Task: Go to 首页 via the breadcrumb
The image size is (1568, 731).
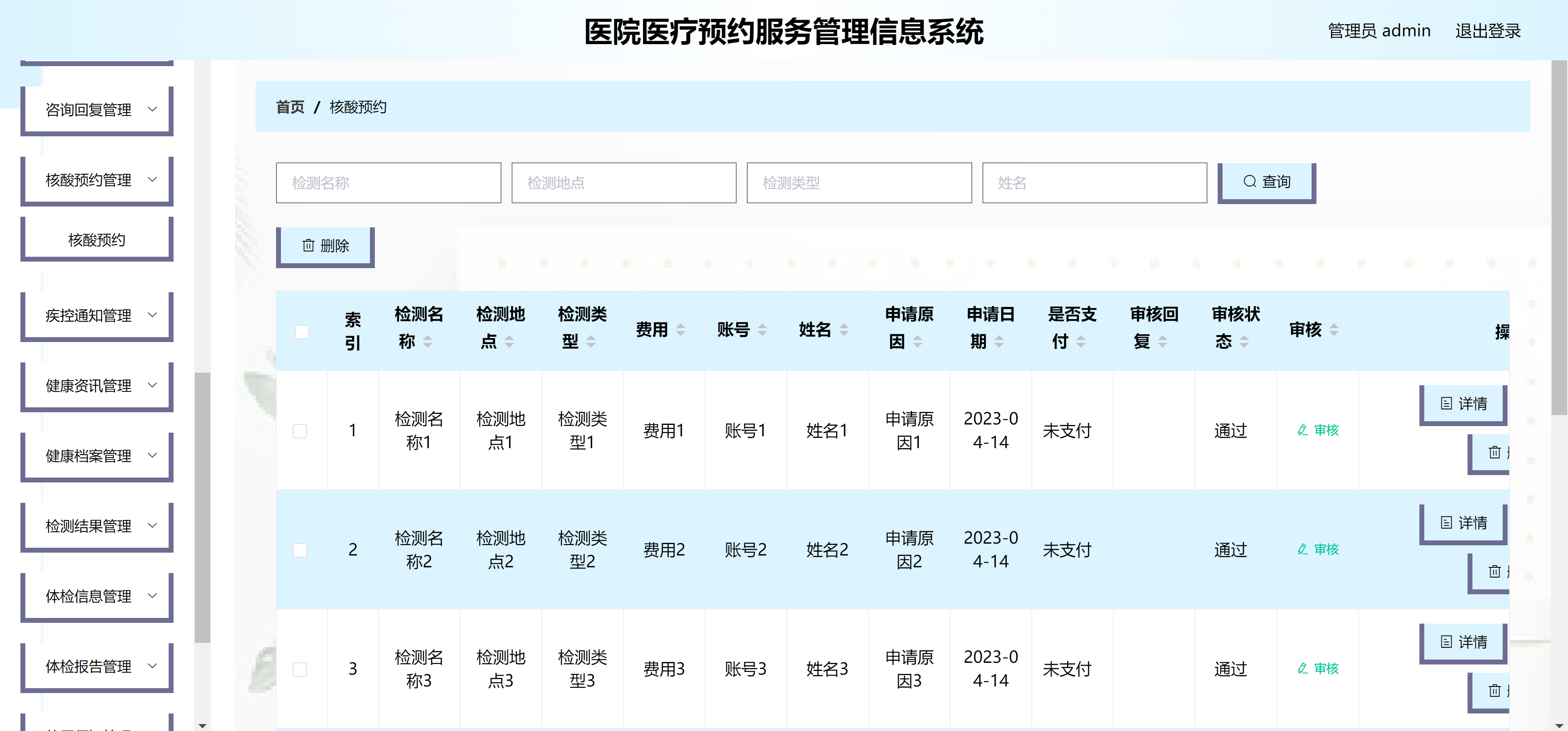Action: (290, 107)
